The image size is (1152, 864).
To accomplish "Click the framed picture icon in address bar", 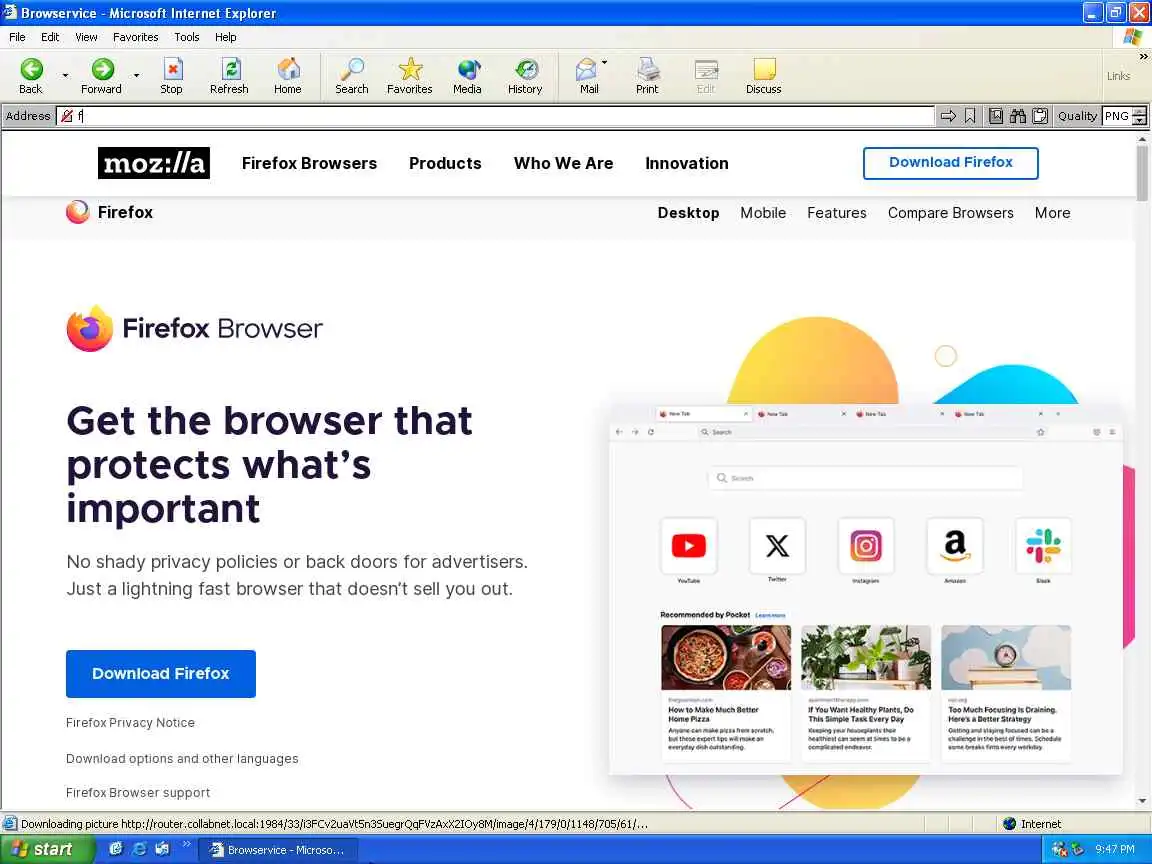I will (x=996, y=116).
